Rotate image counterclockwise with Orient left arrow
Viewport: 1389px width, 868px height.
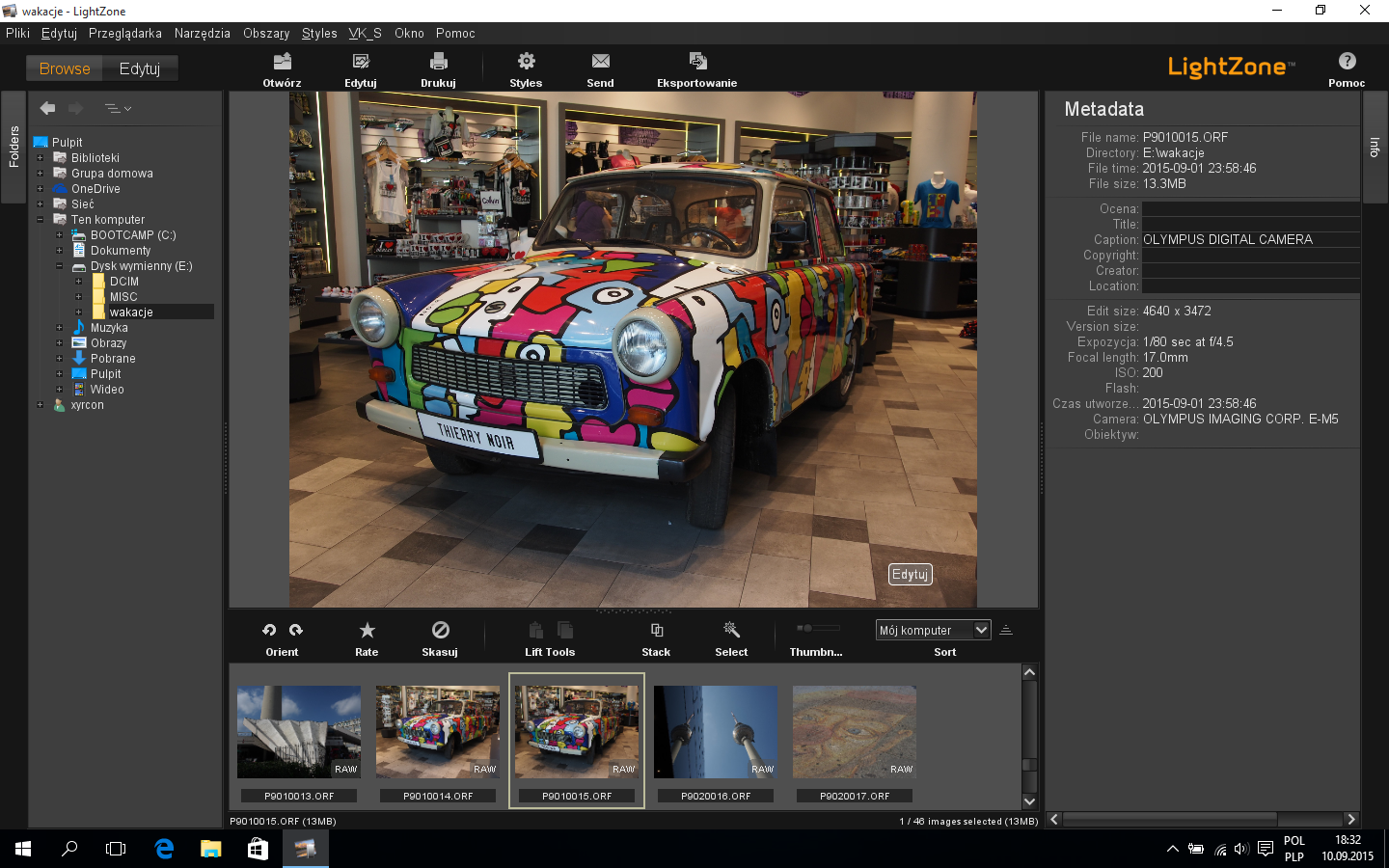tap(269, 630)
